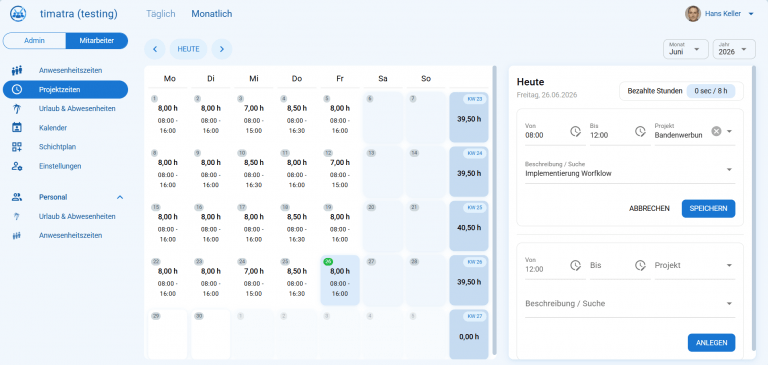Image resolution: width=768 pixels, height=365 pixels.
Task: Switch to Admin mode toggle
Action: point(35,41)
